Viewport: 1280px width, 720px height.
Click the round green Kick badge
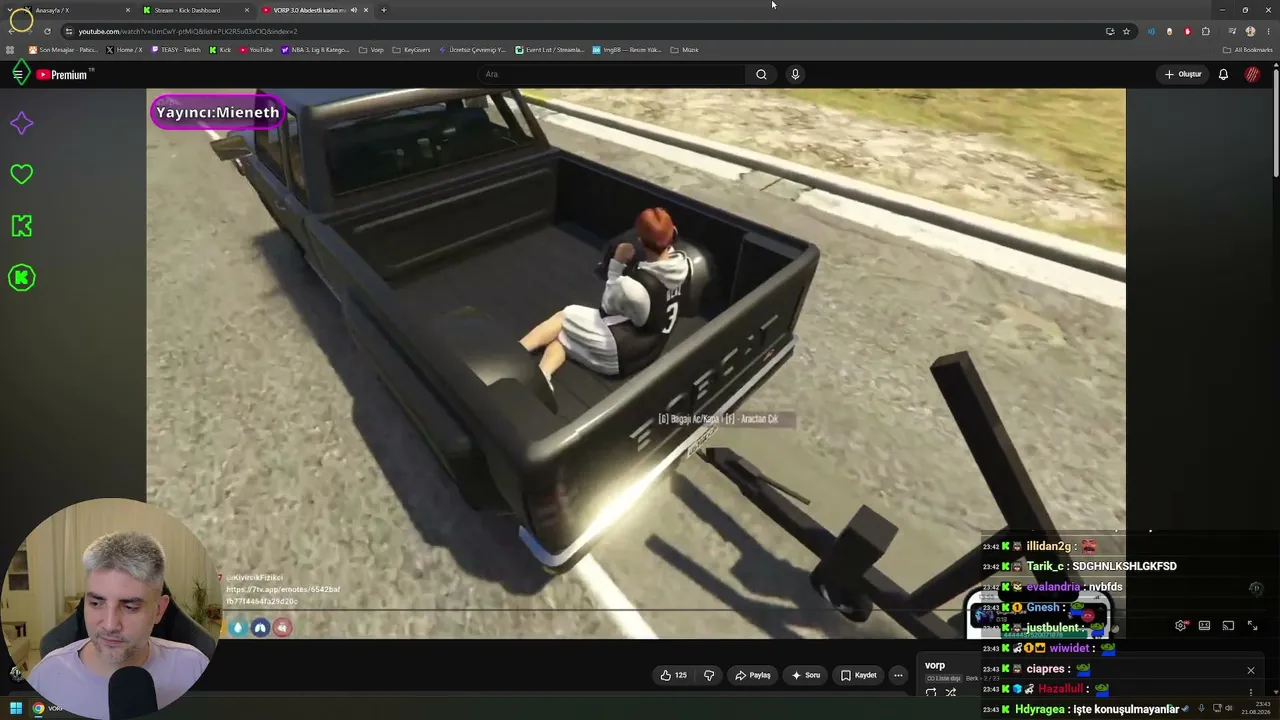[21, 278]
